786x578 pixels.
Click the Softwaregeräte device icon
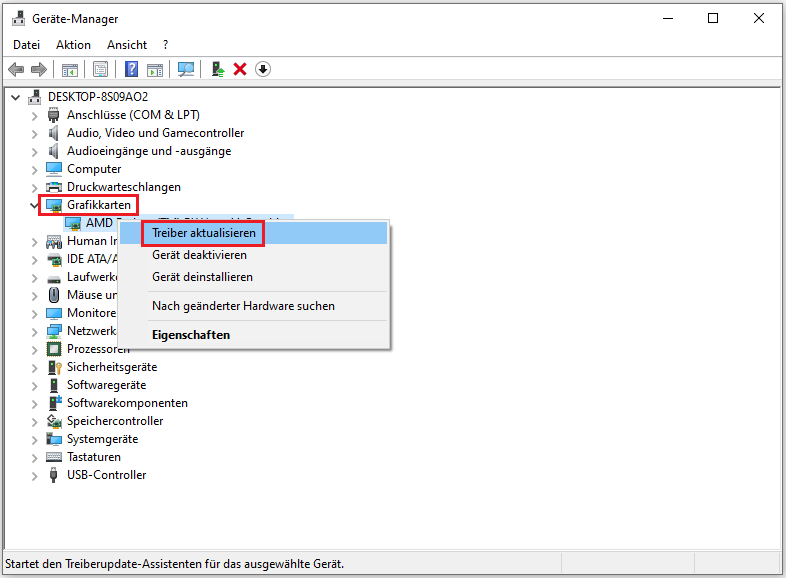[x=54, y=385]
